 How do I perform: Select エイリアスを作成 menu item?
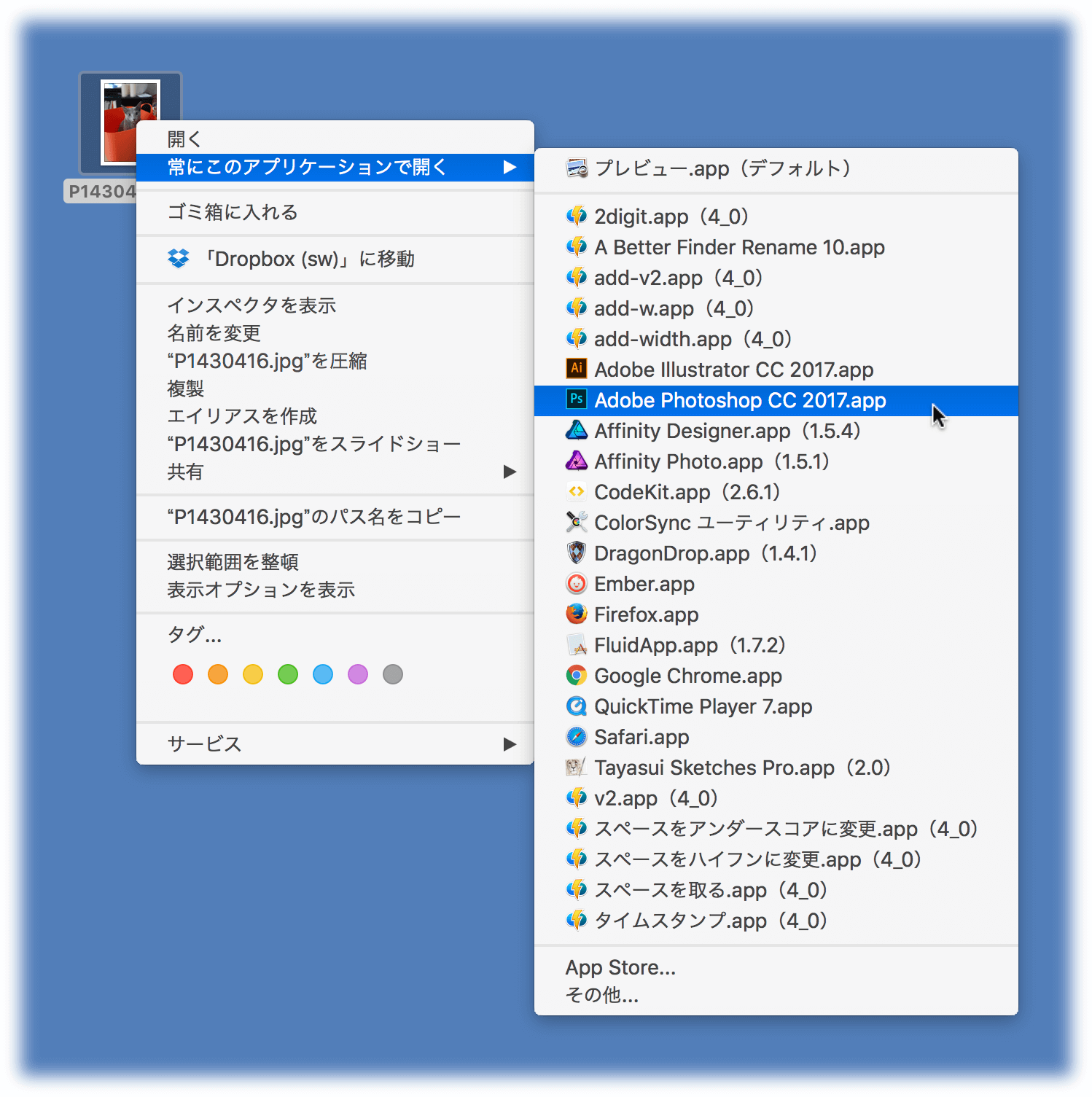335,416
